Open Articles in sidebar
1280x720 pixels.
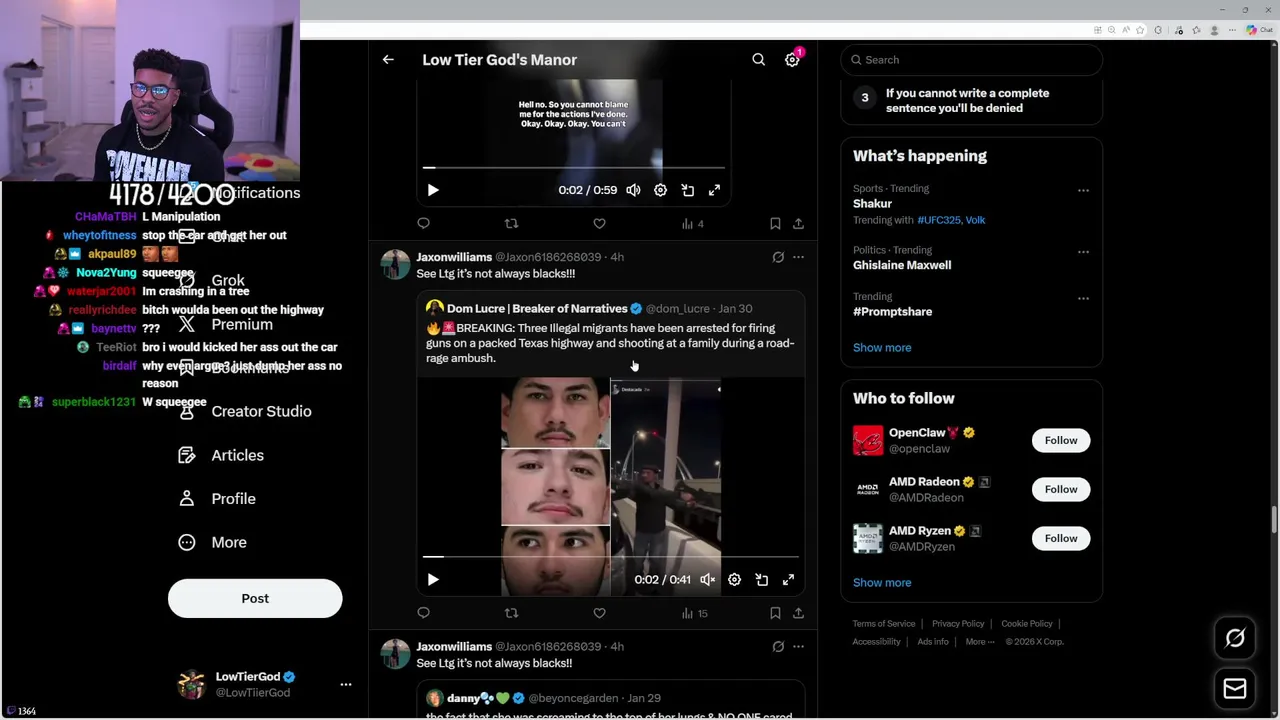(222, 455)
